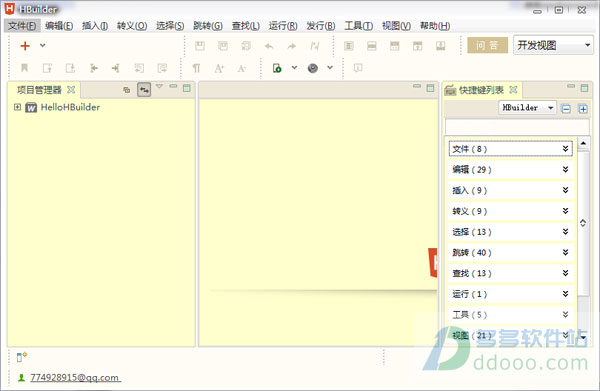Click the Redo arrow icon
Viewport: 600px width, 391px height.
tap(292, 46)
